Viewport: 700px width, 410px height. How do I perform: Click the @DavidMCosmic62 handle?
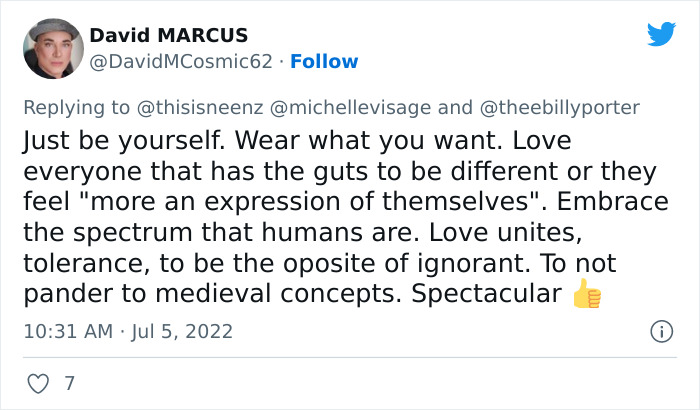click(x=181, y=61)
